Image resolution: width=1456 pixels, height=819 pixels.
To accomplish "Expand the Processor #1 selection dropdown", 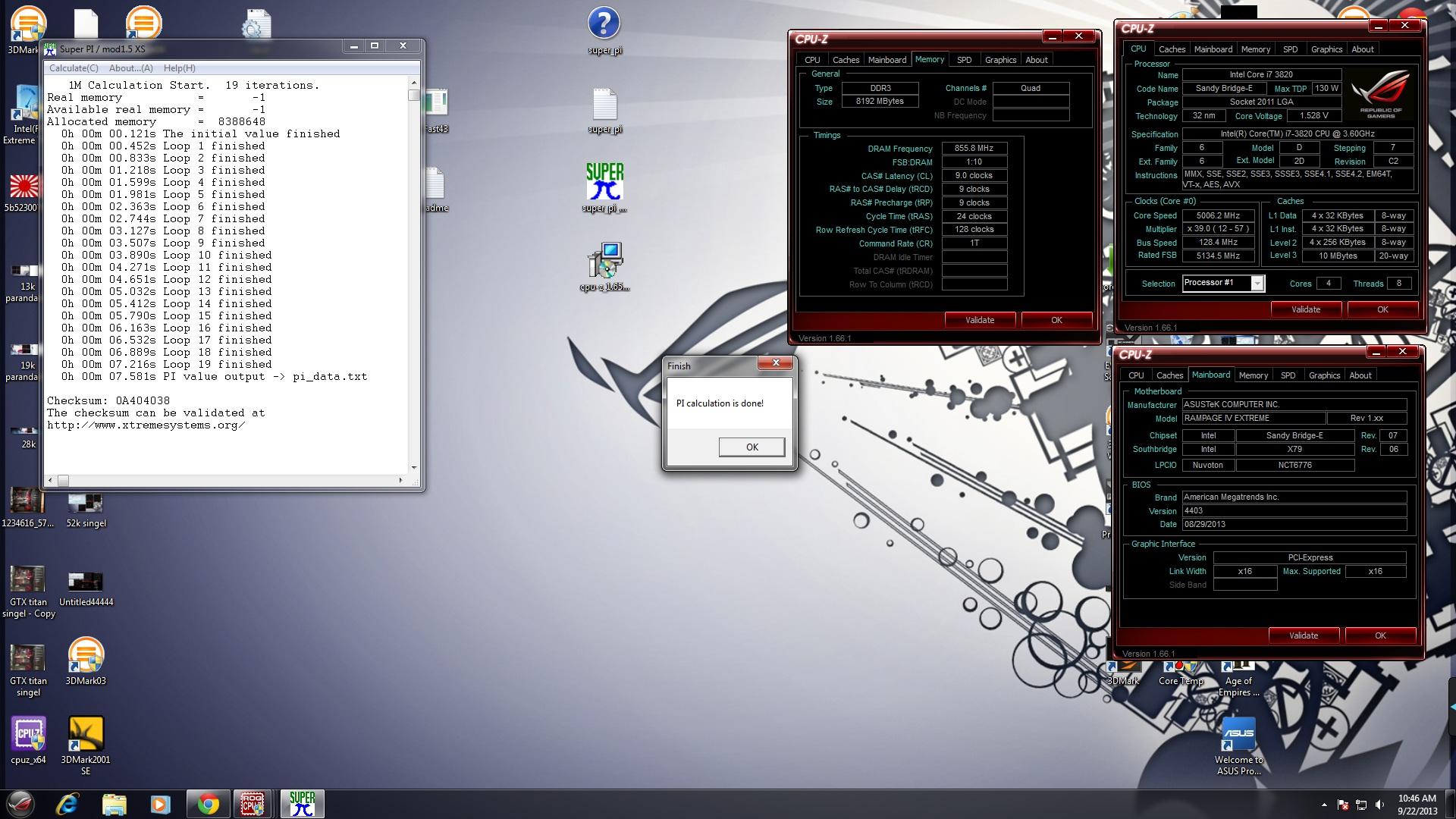I will coord(1257,283).
